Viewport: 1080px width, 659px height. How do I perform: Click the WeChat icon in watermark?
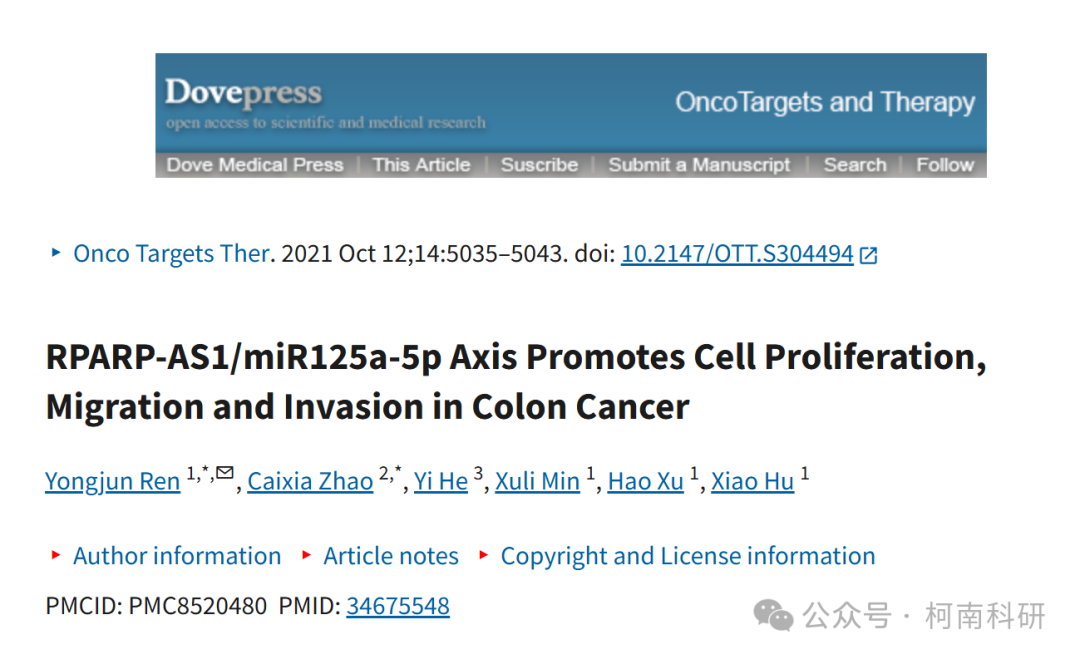pos(773,614)
